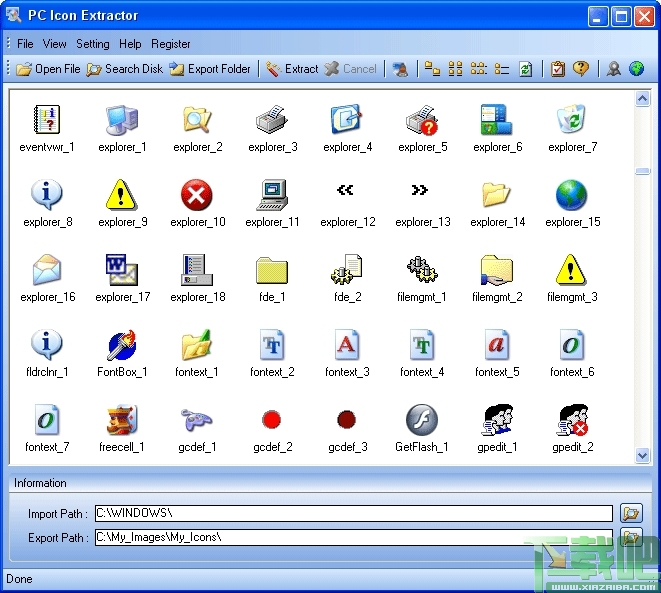
Task: Click the vertical scrollbar thumb
Action: coord(642,171)
